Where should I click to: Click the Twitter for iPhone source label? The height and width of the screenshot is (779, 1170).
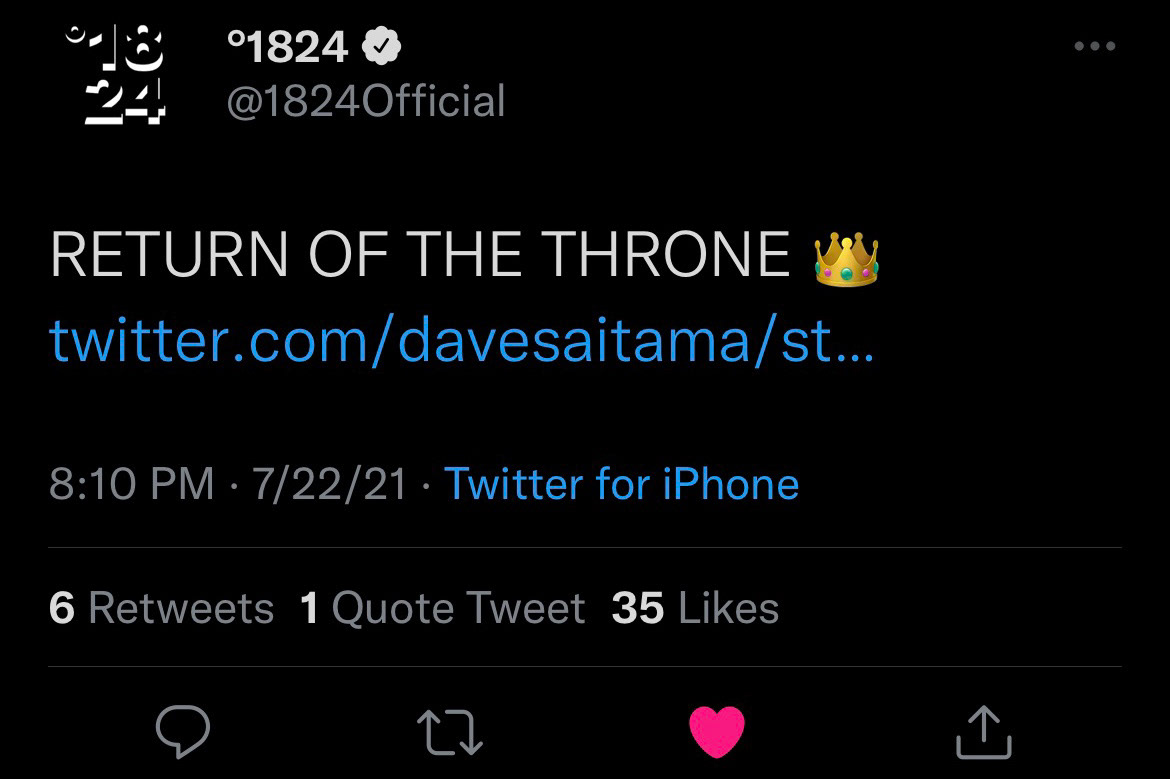coord(621,484)
